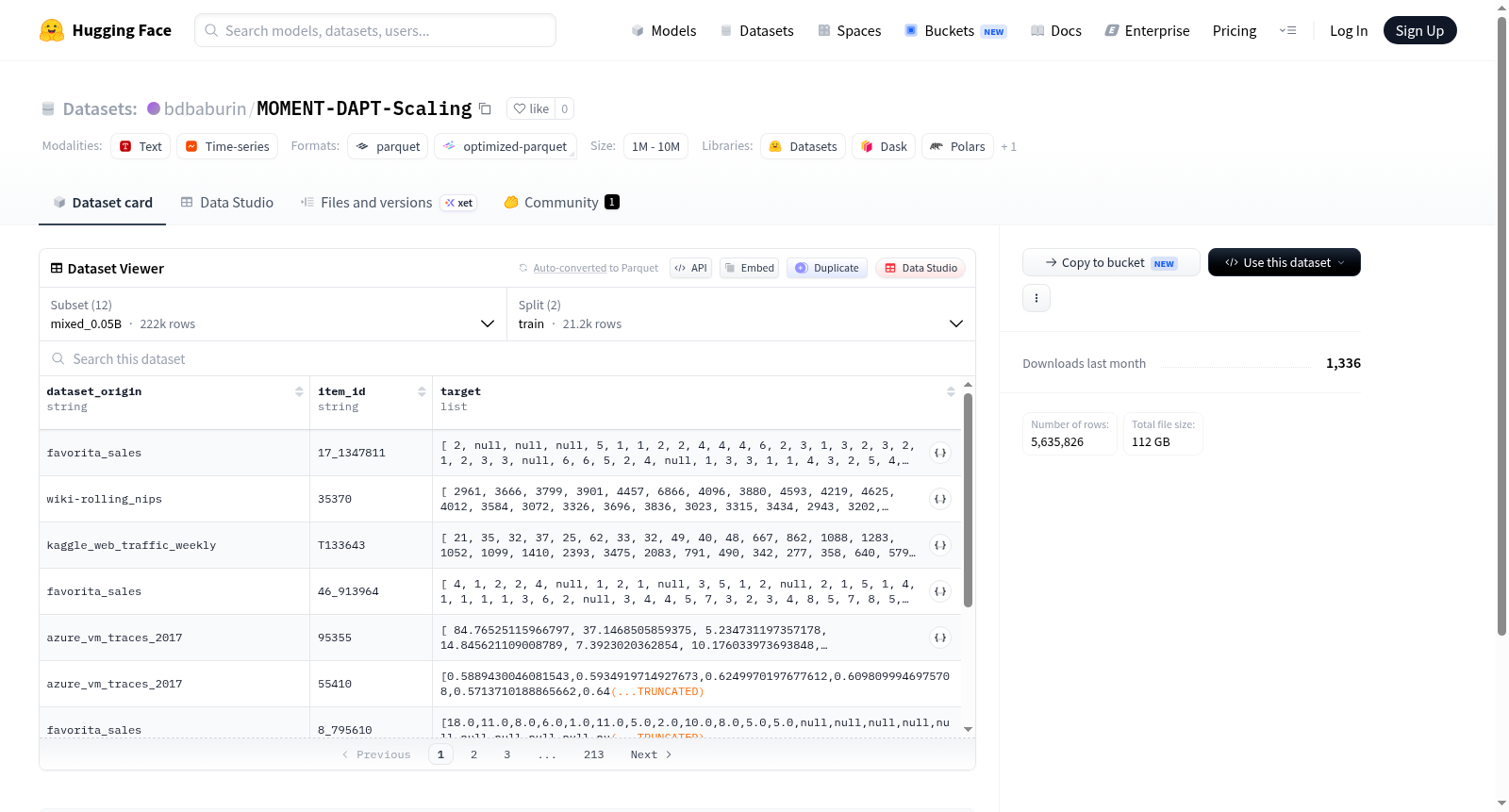Viewport: 1509px width, 812px height.
Task: Click the 5,635,826 number of rows value
Action: (x=1057, y=441)
